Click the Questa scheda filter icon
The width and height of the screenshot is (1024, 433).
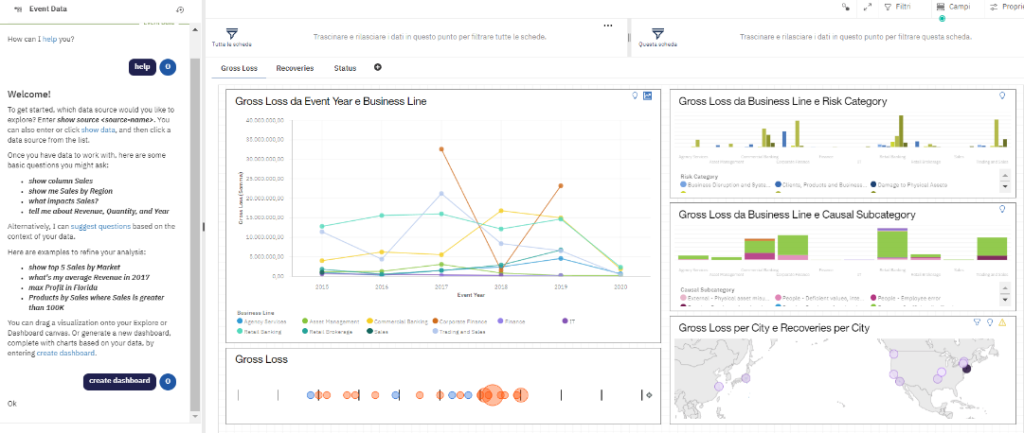(x=658, y=34)
